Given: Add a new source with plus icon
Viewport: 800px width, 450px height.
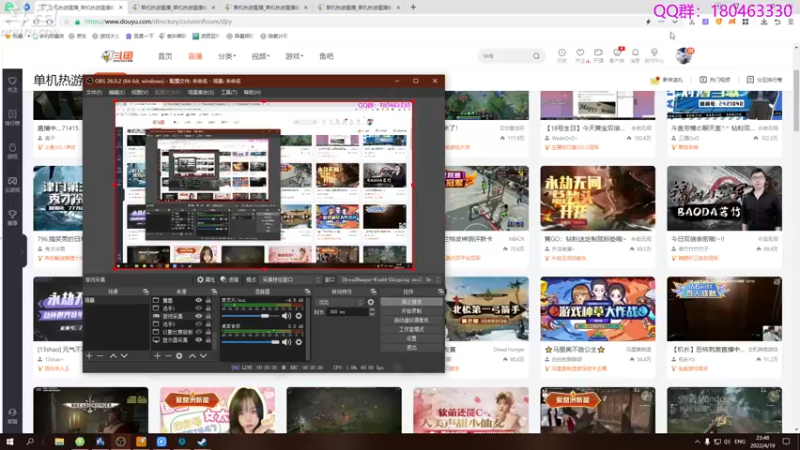Looking at the screenshot, I should pyautogui.click(x=157, y=356).
